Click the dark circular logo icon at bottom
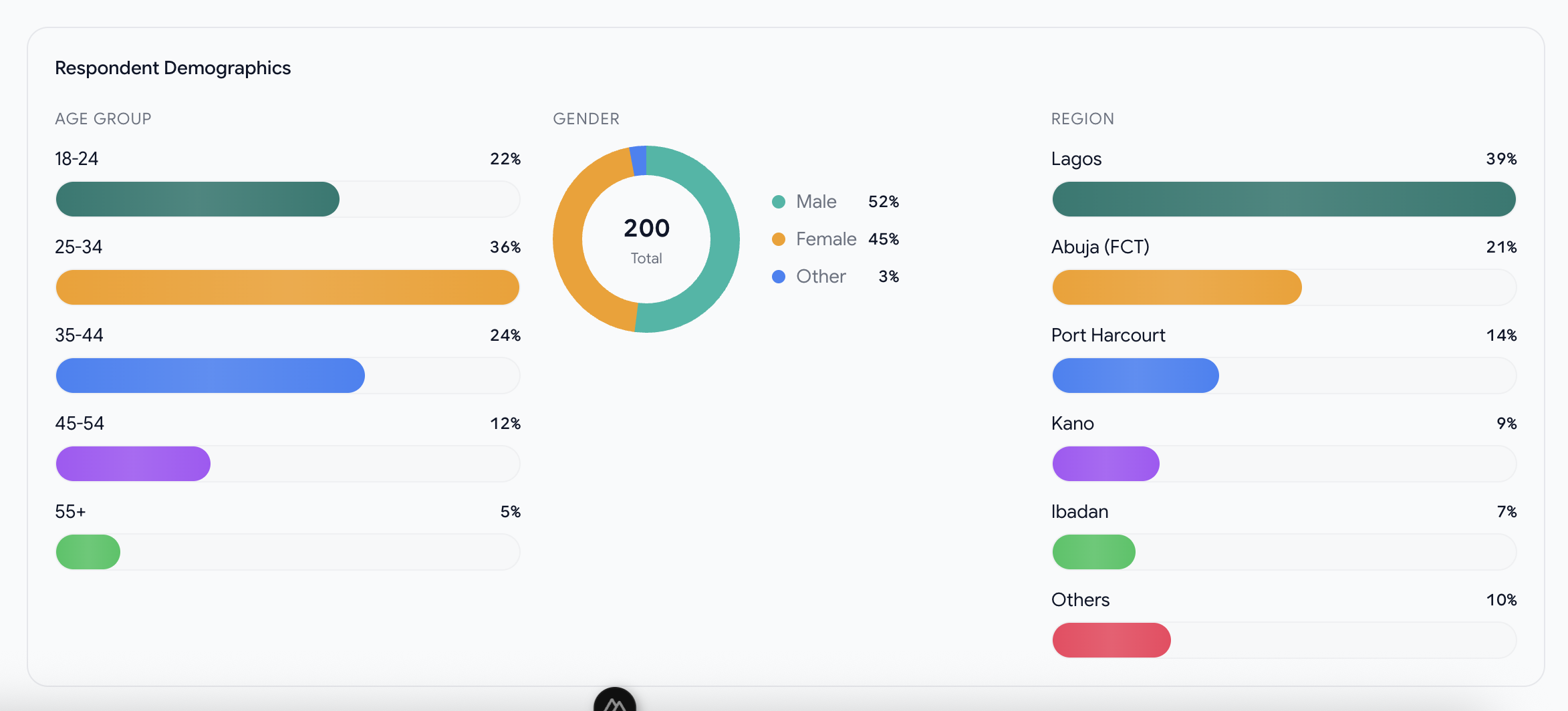 tap(614, 701)
